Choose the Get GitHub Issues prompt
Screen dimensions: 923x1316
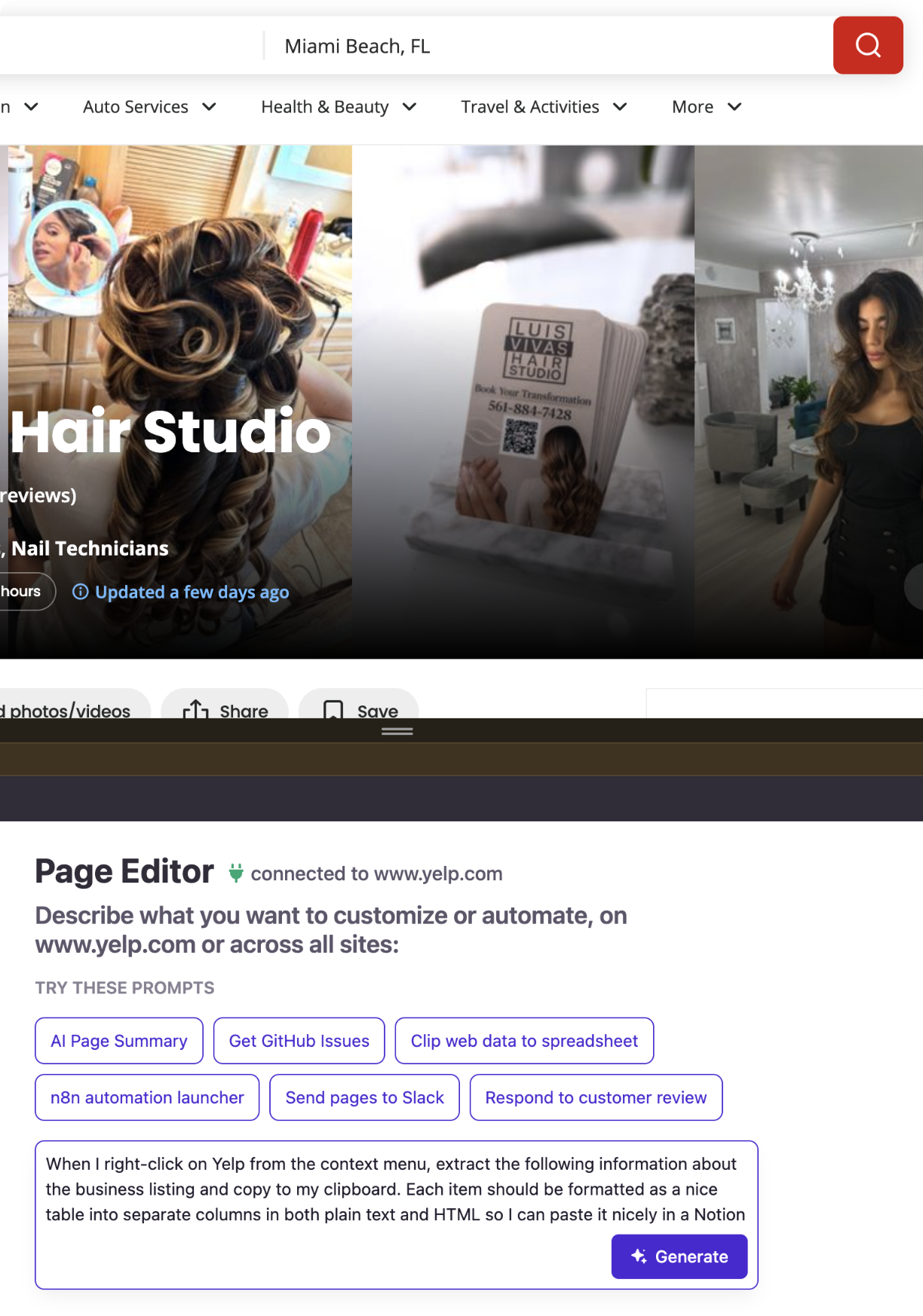click(x=299, y=1041)
